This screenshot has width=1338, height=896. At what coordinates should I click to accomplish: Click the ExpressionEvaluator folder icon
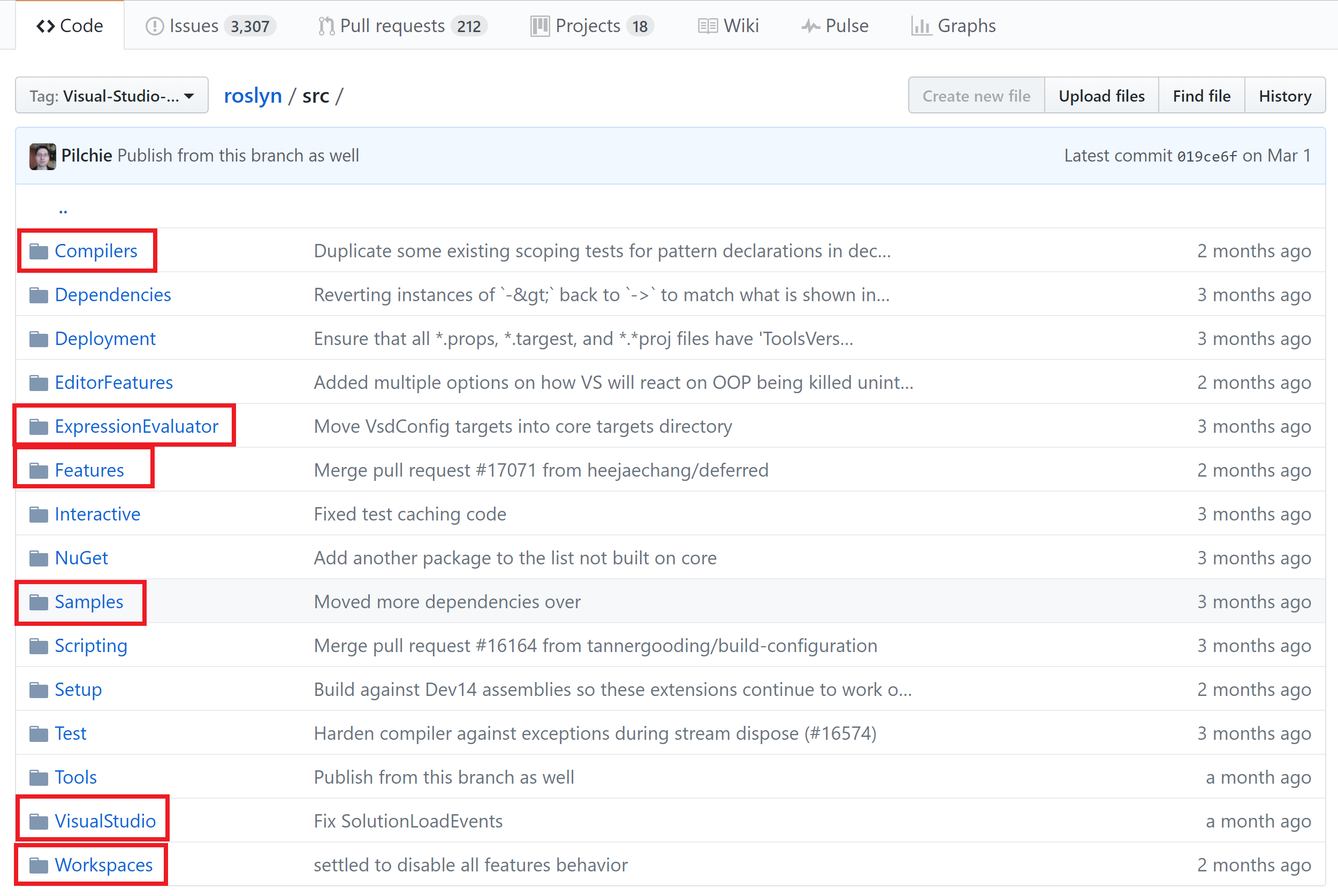(x=39, y=426)
